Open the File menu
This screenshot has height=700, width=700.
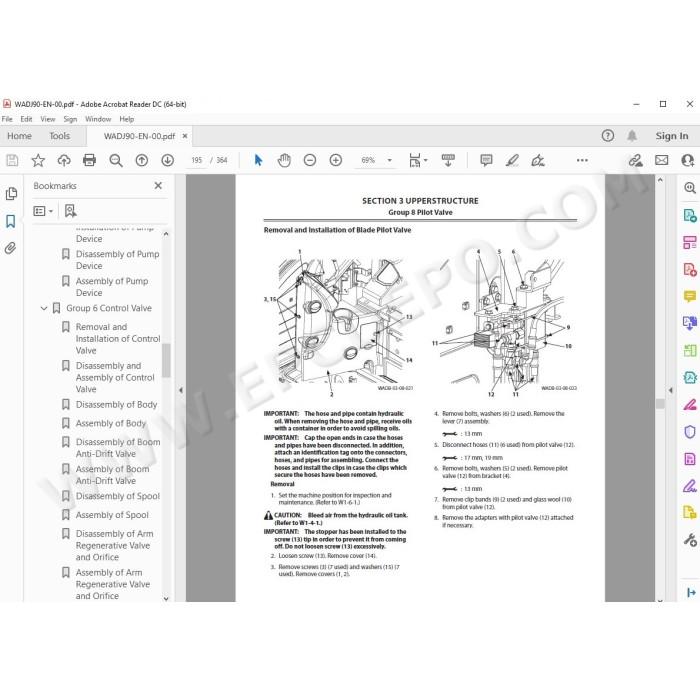point(7,119)
